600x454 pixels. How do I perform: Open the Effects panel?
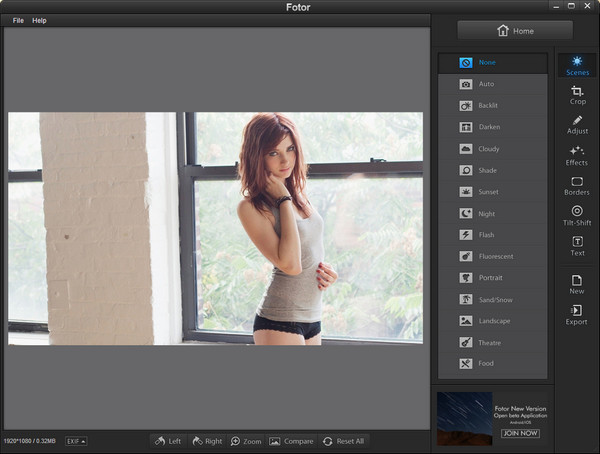[577, 155]
